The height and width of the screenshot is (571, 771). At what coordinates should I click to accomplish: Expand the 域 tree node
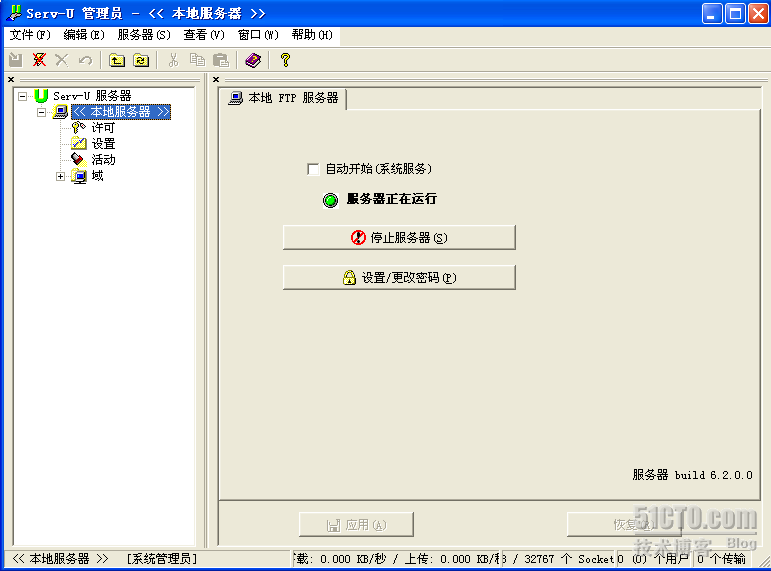[x=60, y=177]
